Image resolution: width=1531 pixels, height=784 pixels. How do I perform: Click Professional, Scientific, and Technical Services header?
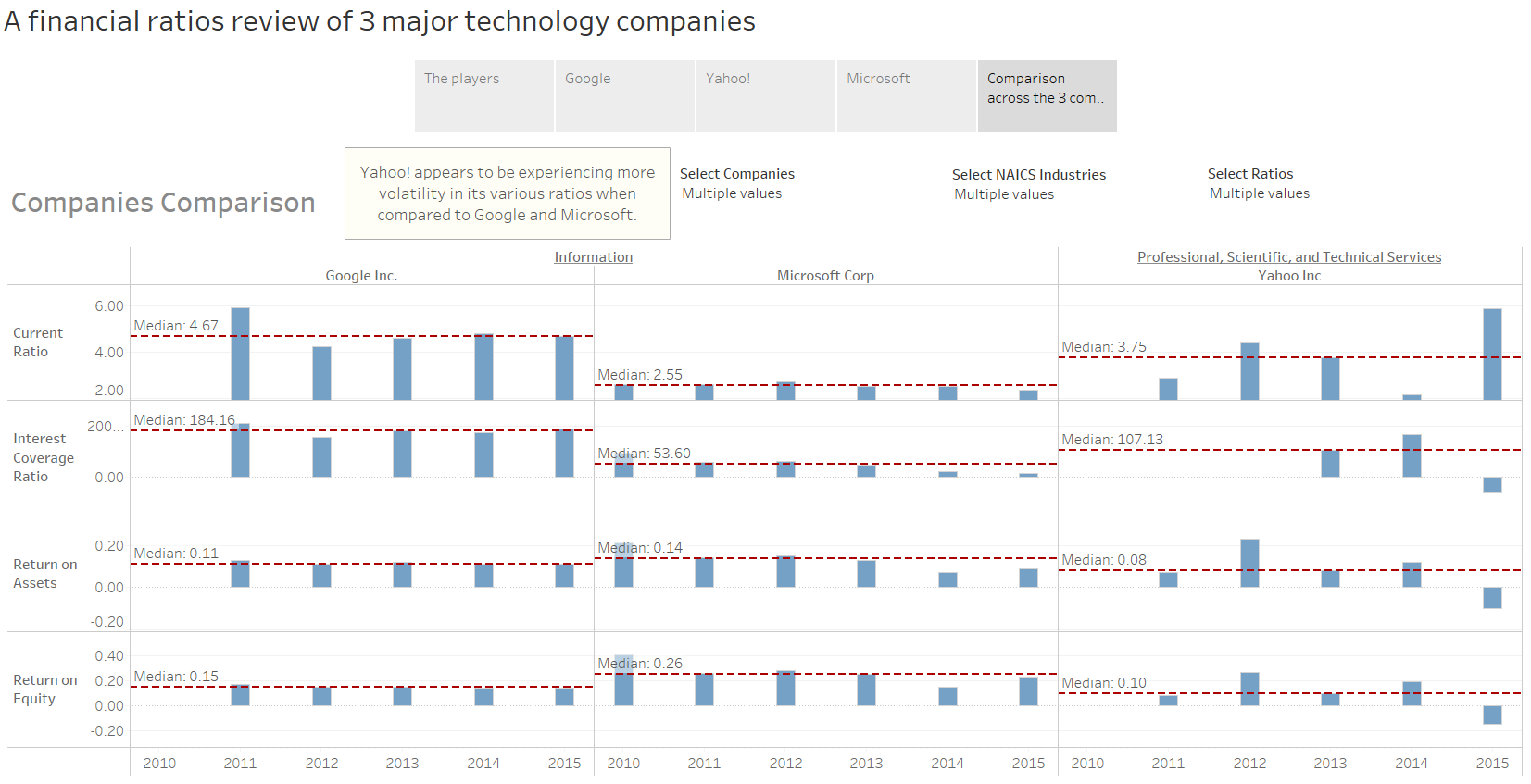1289,257
